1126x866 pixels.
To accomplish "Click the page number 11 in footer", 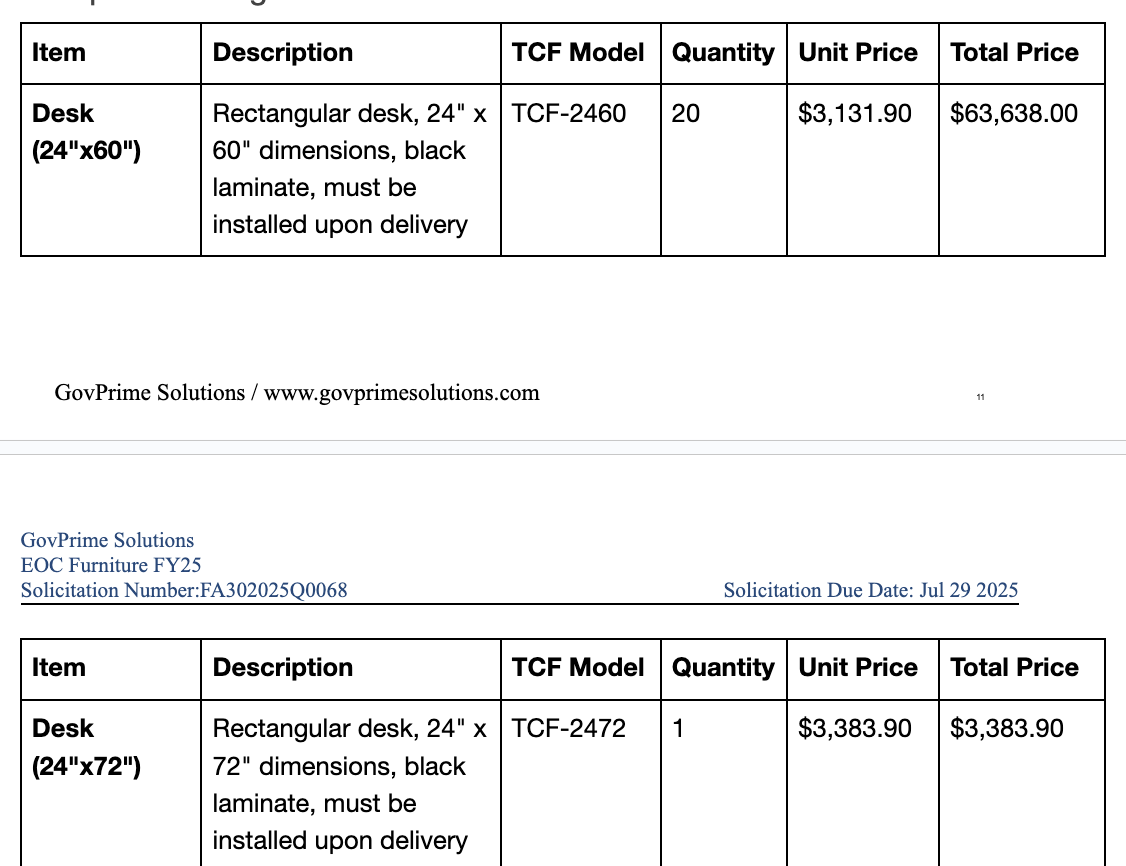I will point(980,396).
